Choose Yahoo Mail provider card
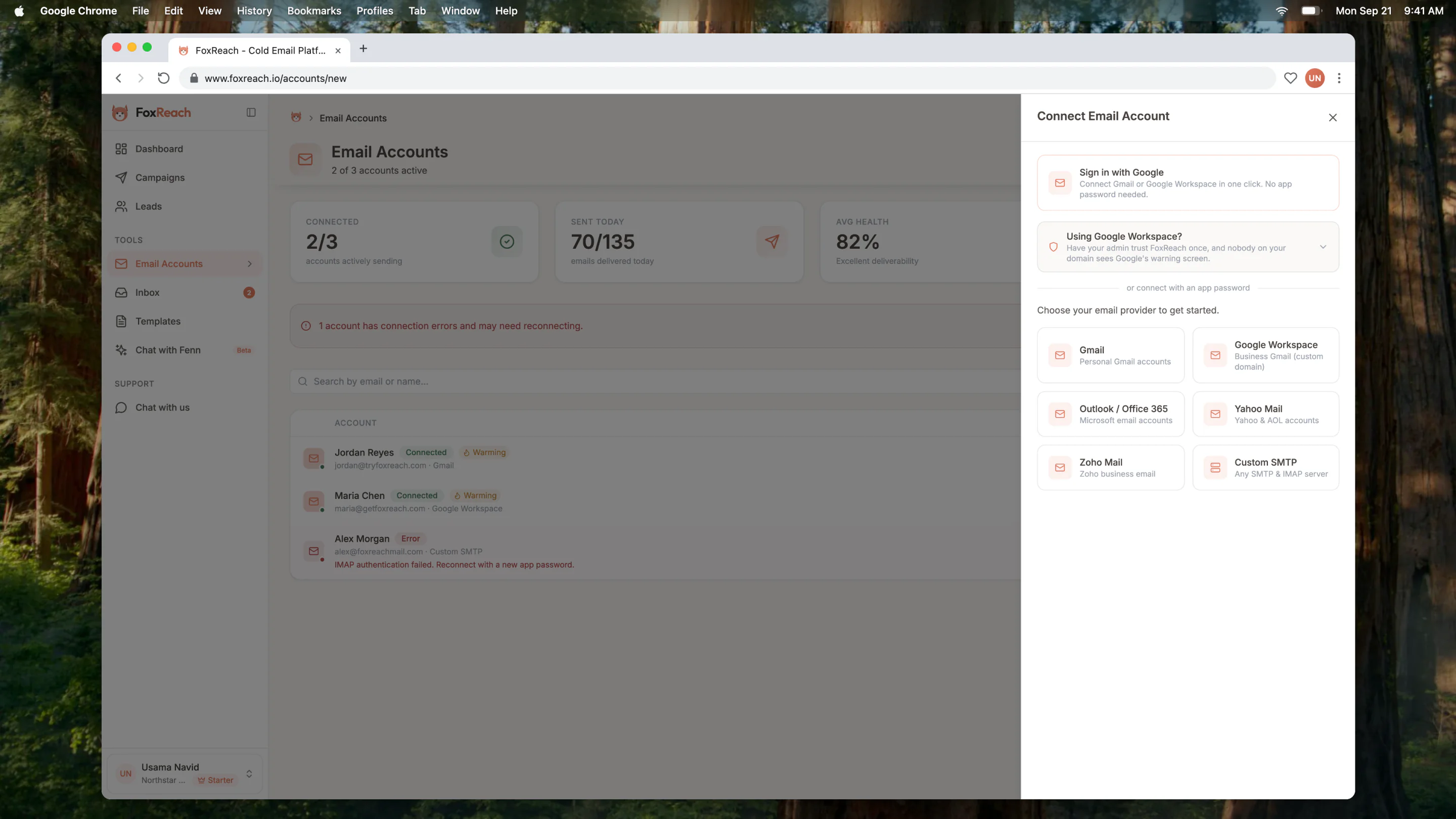 point(1265,415)
